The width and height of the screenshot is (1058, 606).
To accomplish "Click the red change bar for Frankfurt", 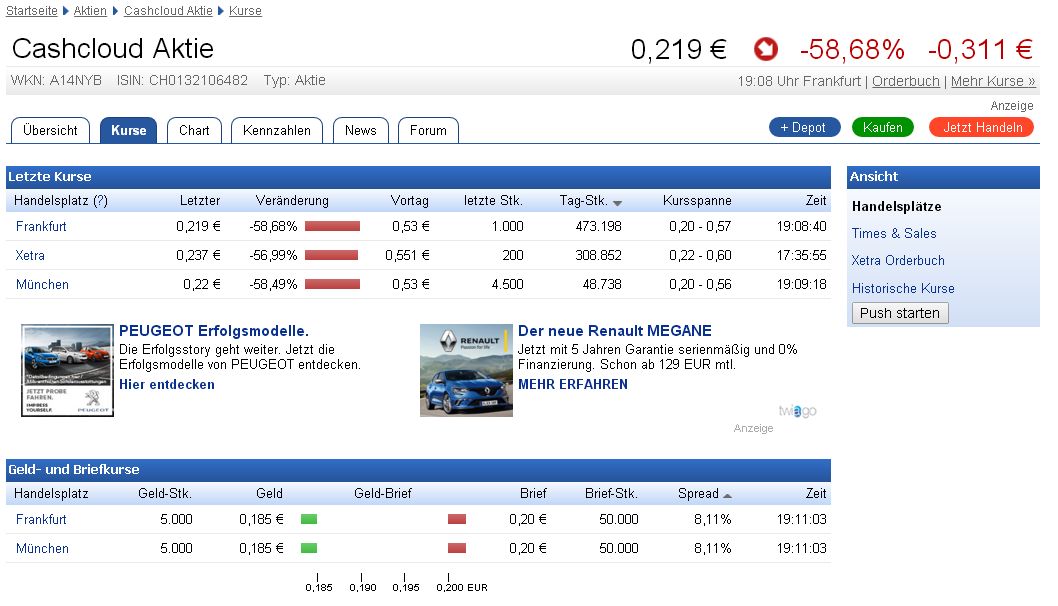I will click(332, 226).
